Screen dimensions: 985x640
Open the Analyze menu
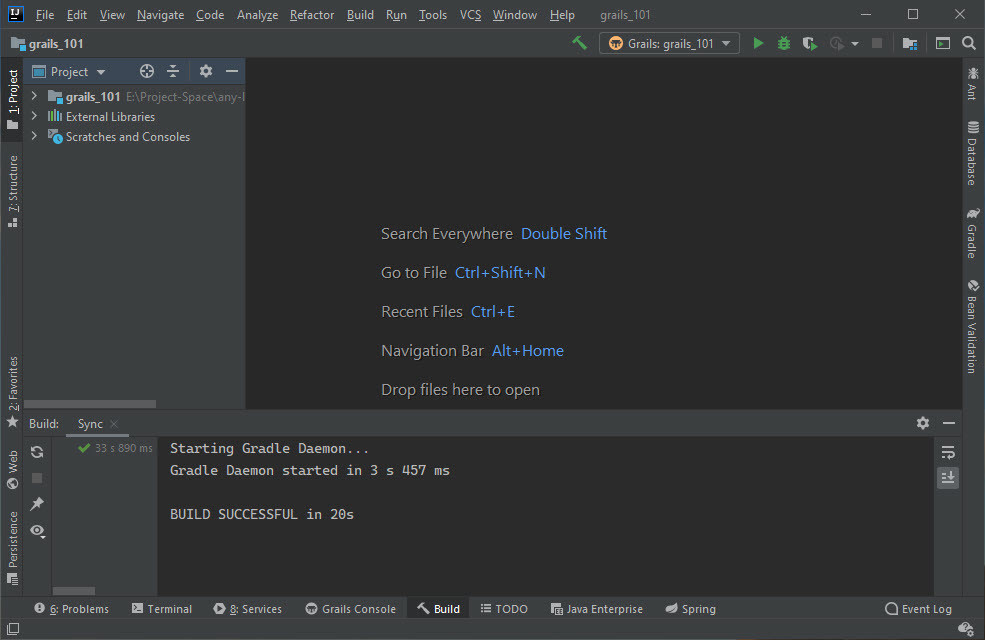point(257,14)
